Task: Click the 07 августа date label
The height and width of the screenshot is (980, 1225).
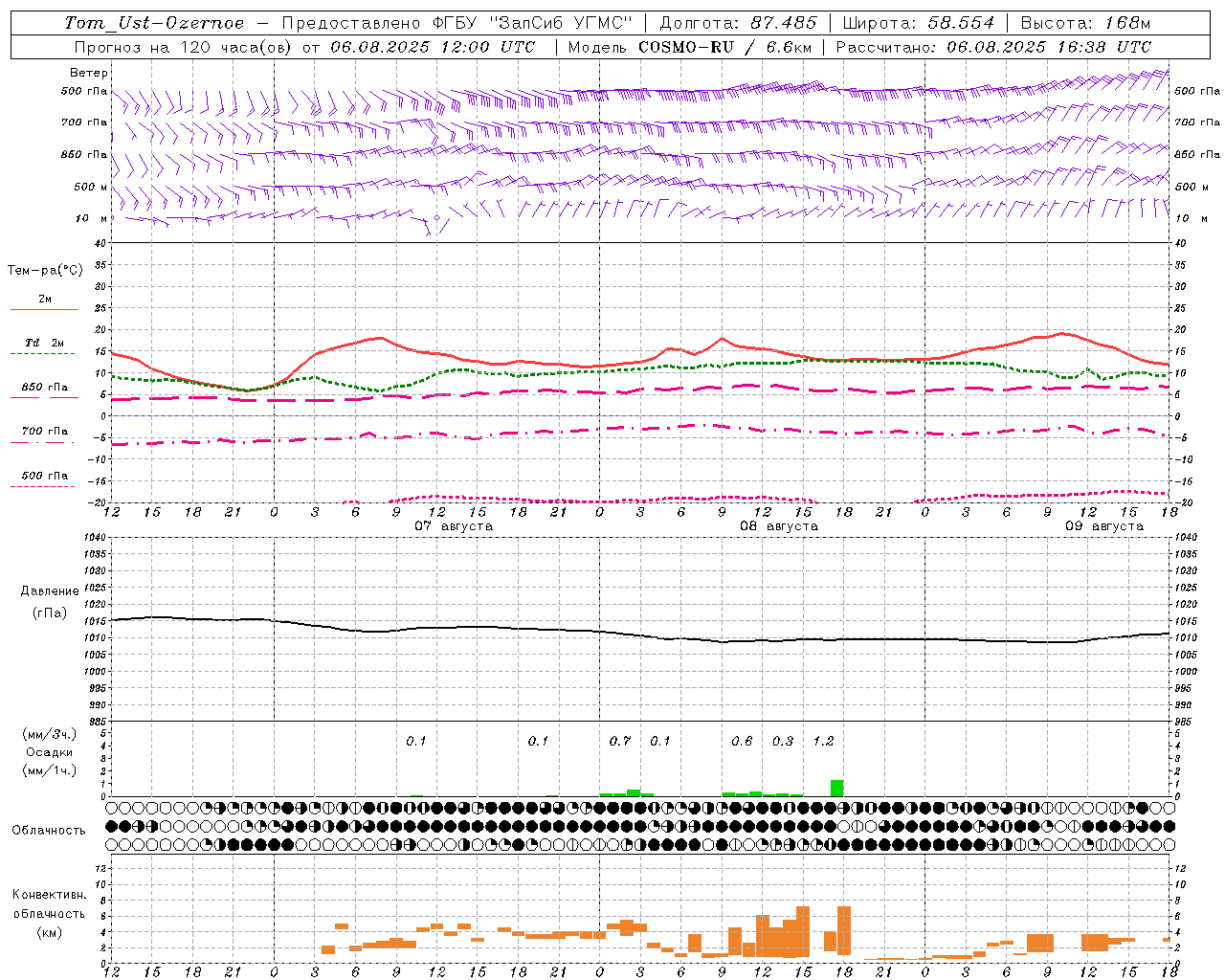Action: tap(454, 526)
